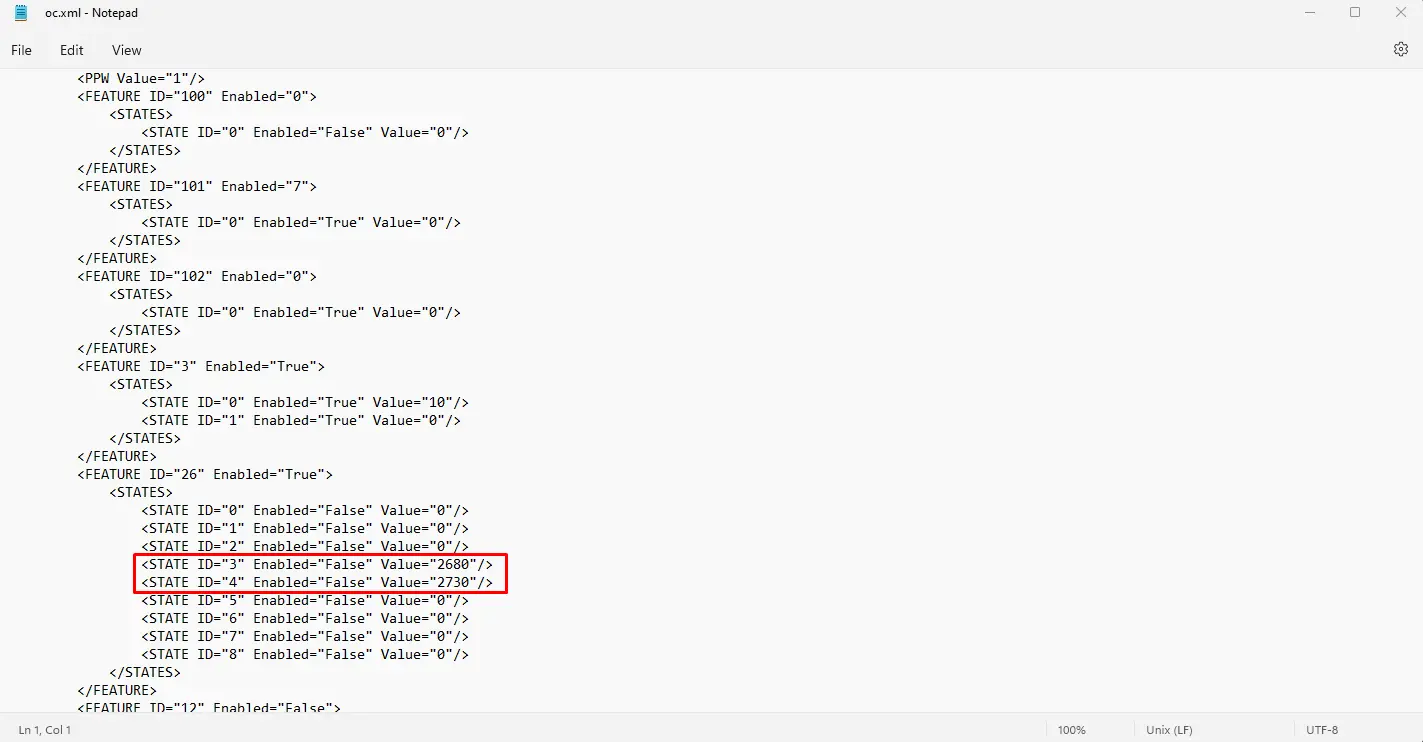The height and width of the screenshot is (742, 1423).
Task: Click the STATE ID="7" Enabled="False" line
Action: (x=305, y=636)
